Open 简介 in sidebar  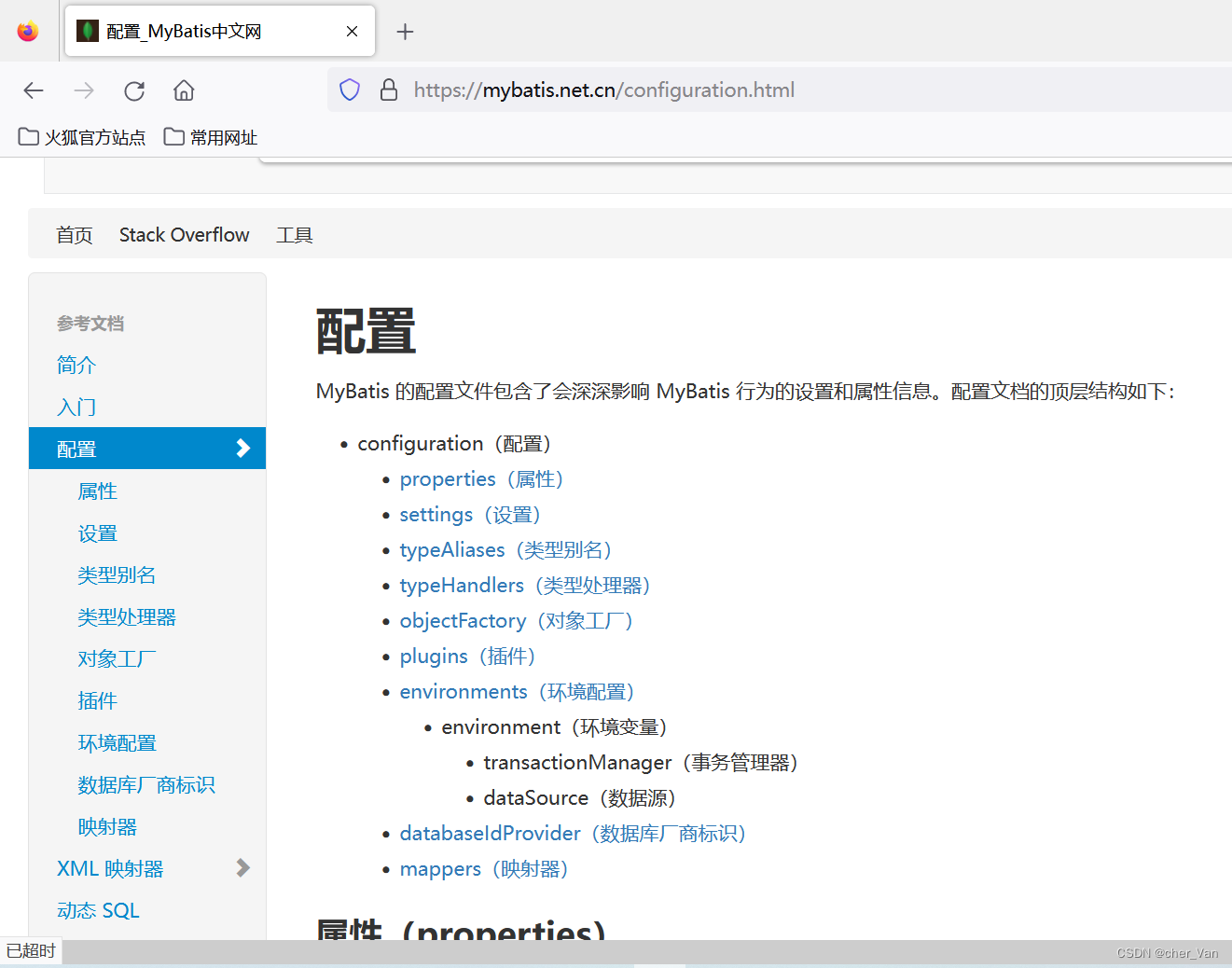coord(76,365)
